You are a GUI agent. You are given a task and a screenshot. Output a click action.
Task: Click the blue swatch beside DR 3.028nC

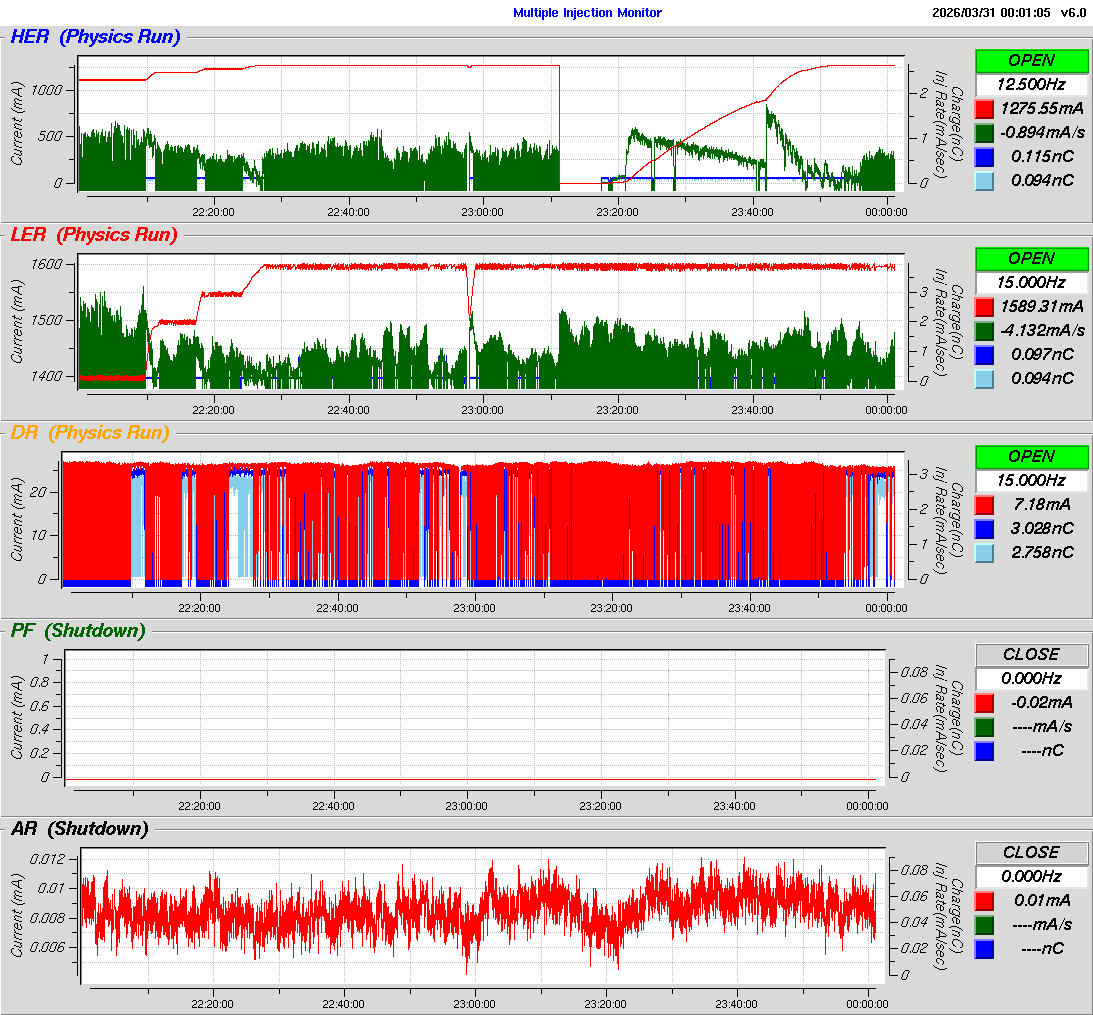pos(985,529)
